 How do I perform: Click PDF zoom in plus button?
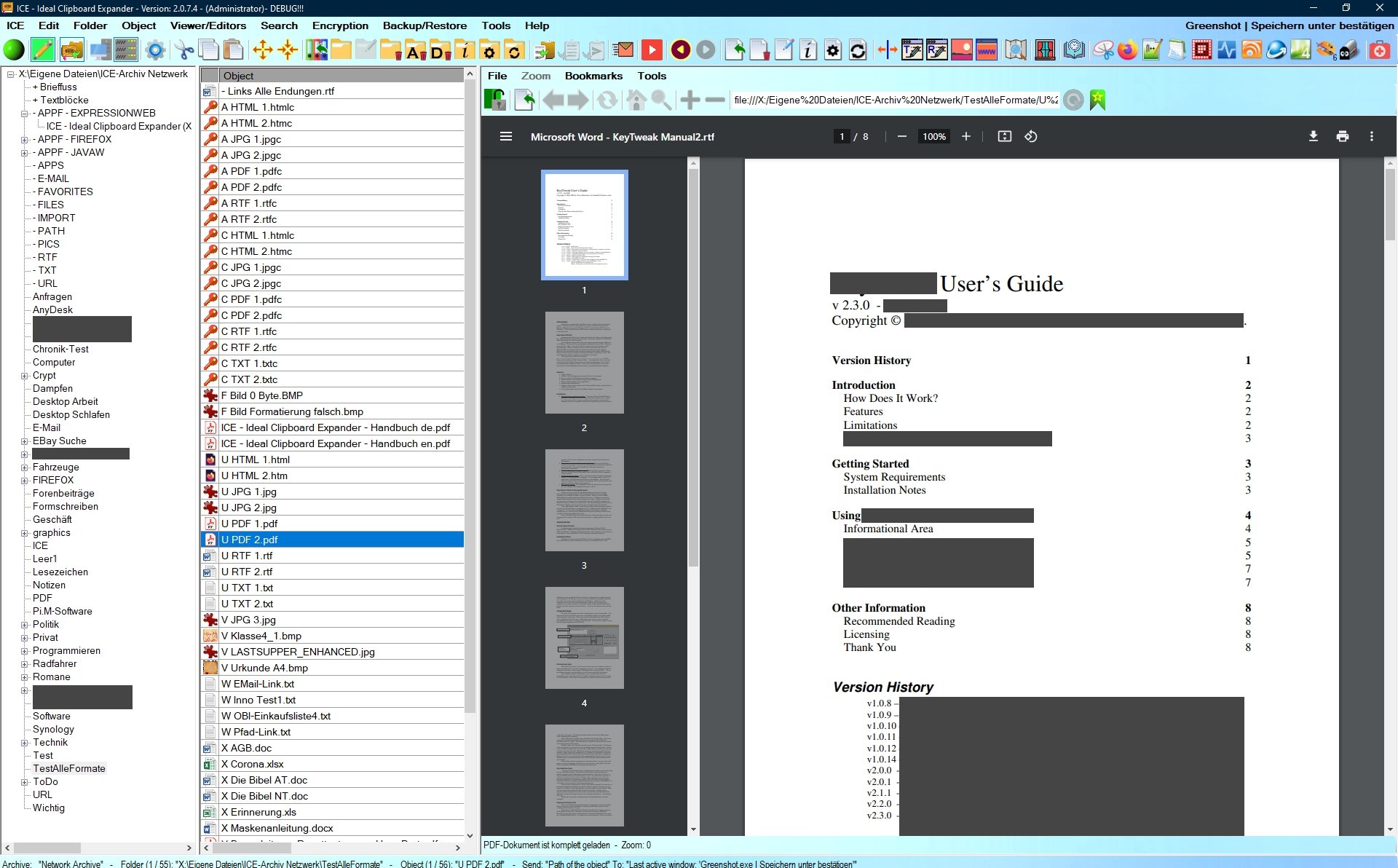(x=965, y=136)
